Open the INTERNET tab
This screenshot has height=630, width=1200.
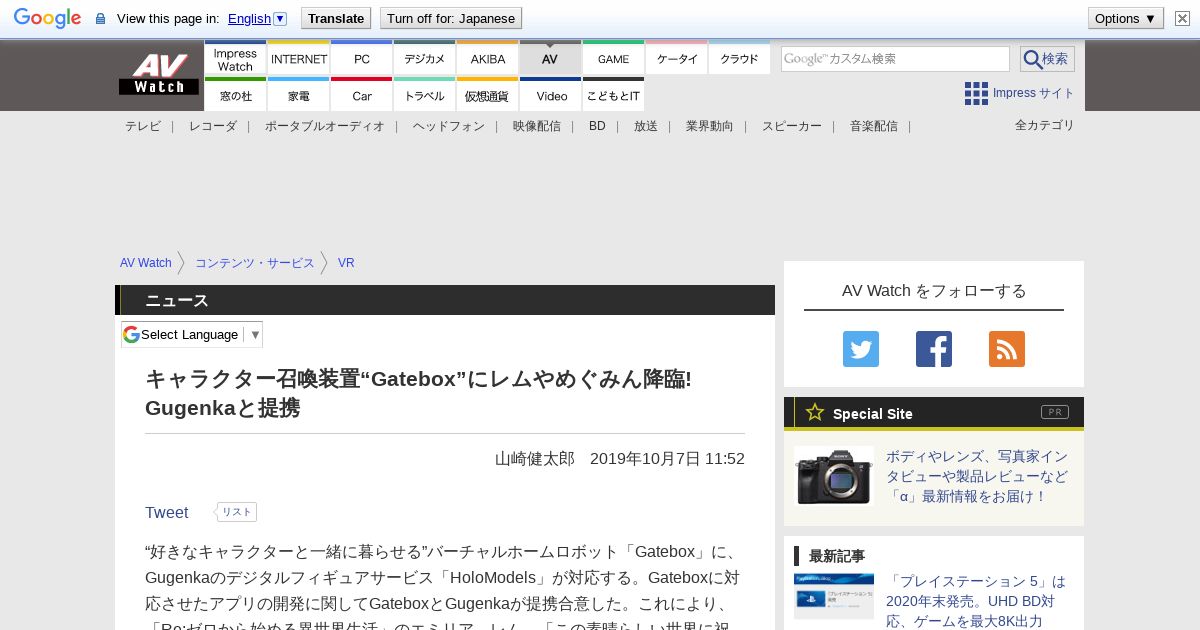299,59
